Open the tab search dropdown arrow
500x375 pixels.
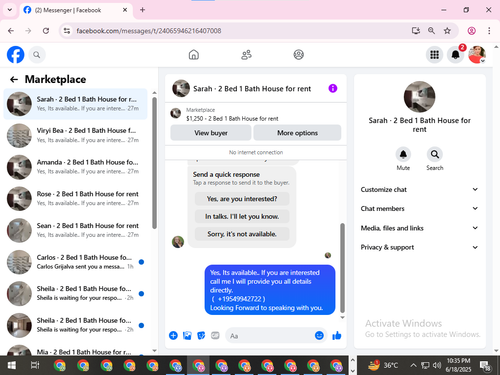tap(10, 10)
